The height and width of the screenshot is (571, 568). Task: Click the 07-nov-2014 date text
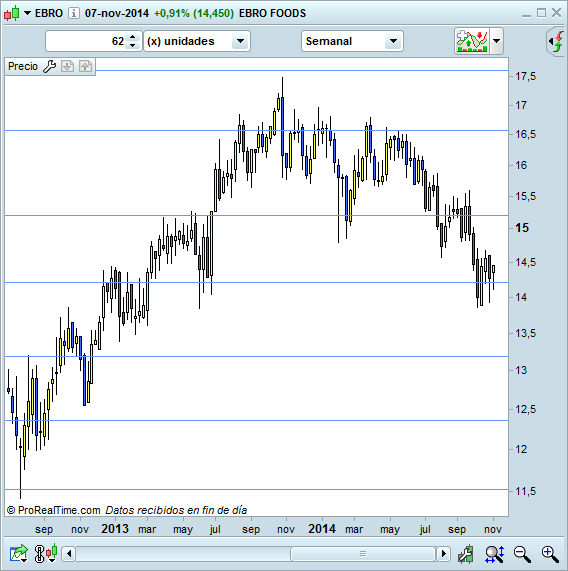coord(117,13)
